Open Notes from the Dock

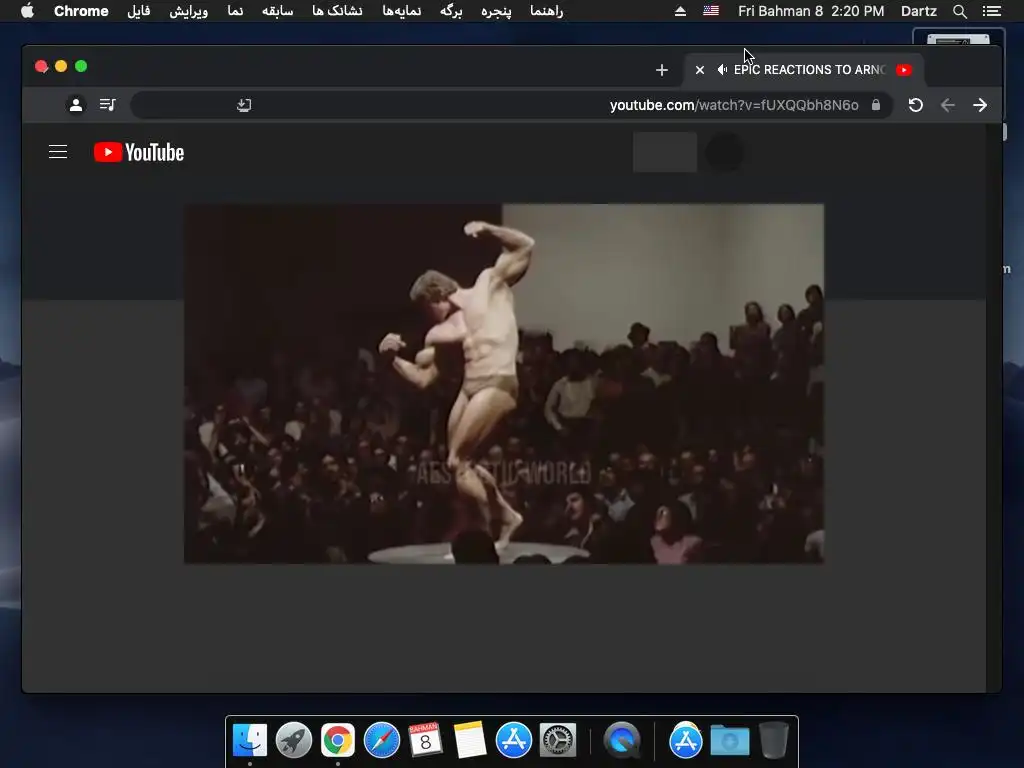[x=470, y=740]
